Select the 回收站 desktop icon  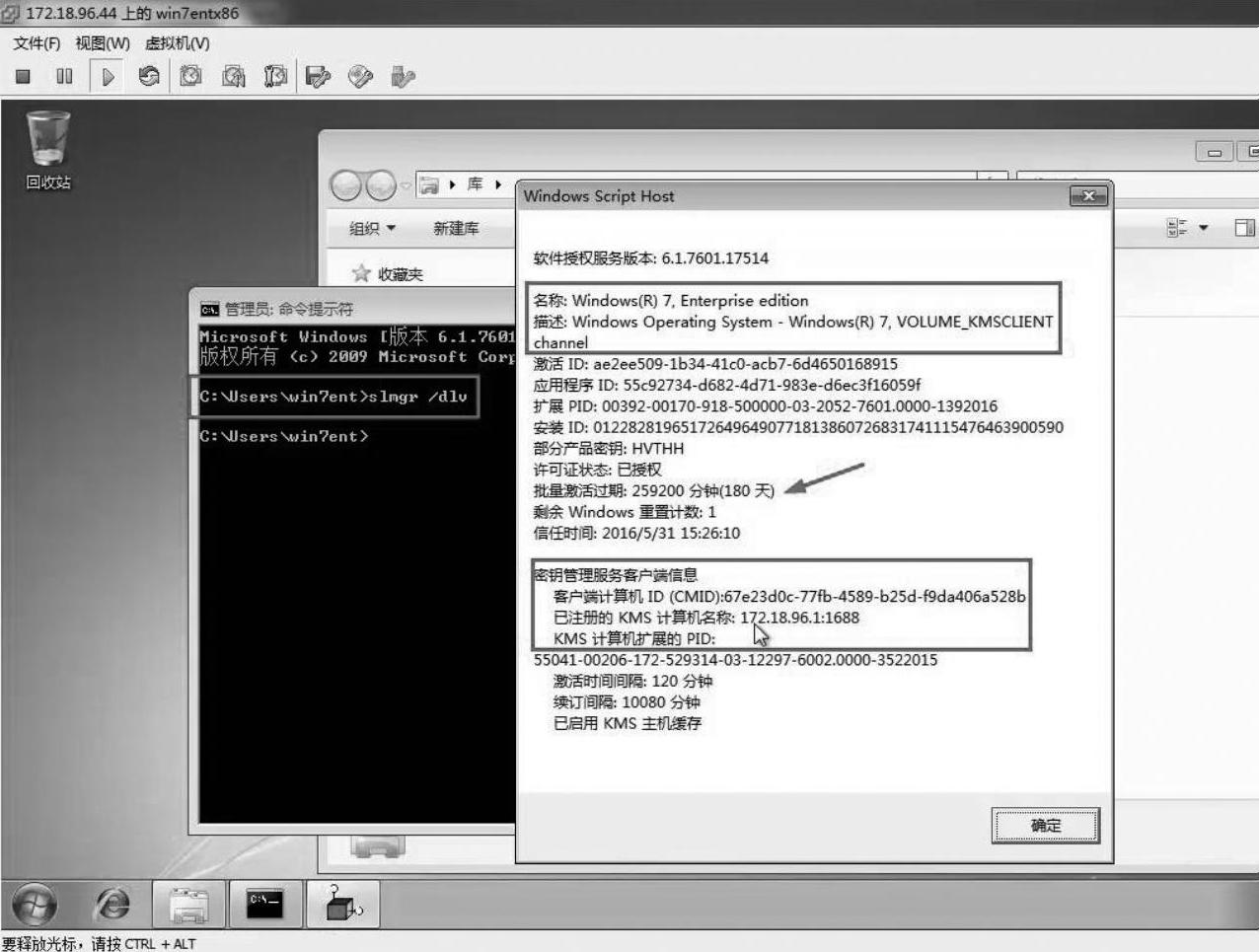(48, 150)
